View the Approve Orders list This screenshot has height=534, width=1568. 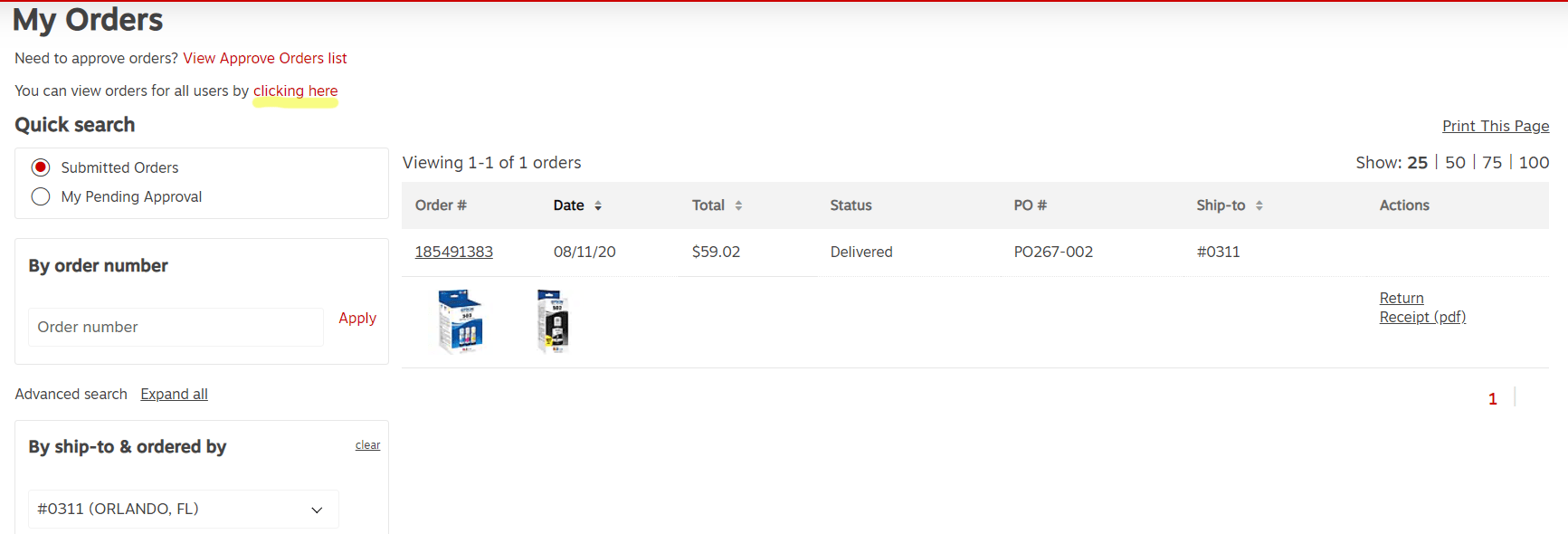pyautogui.click(x=264, y=58)
